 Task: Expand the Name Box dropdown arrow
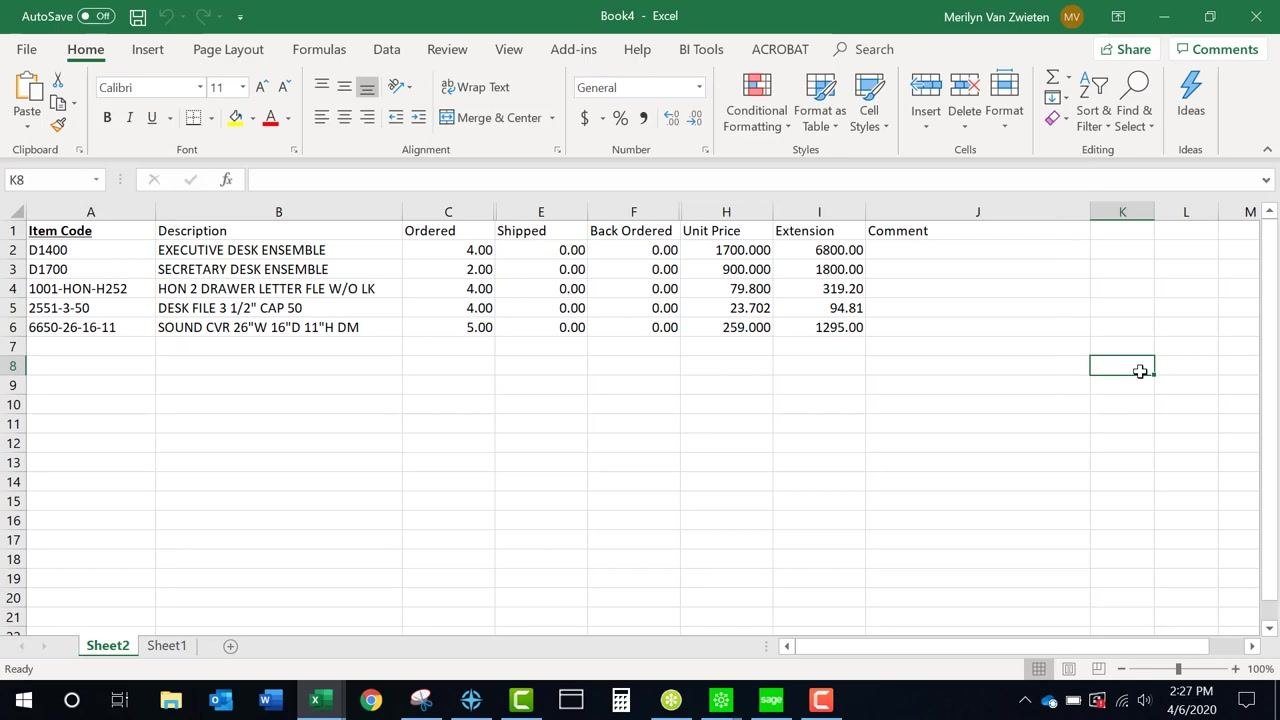tap(96, 180)
